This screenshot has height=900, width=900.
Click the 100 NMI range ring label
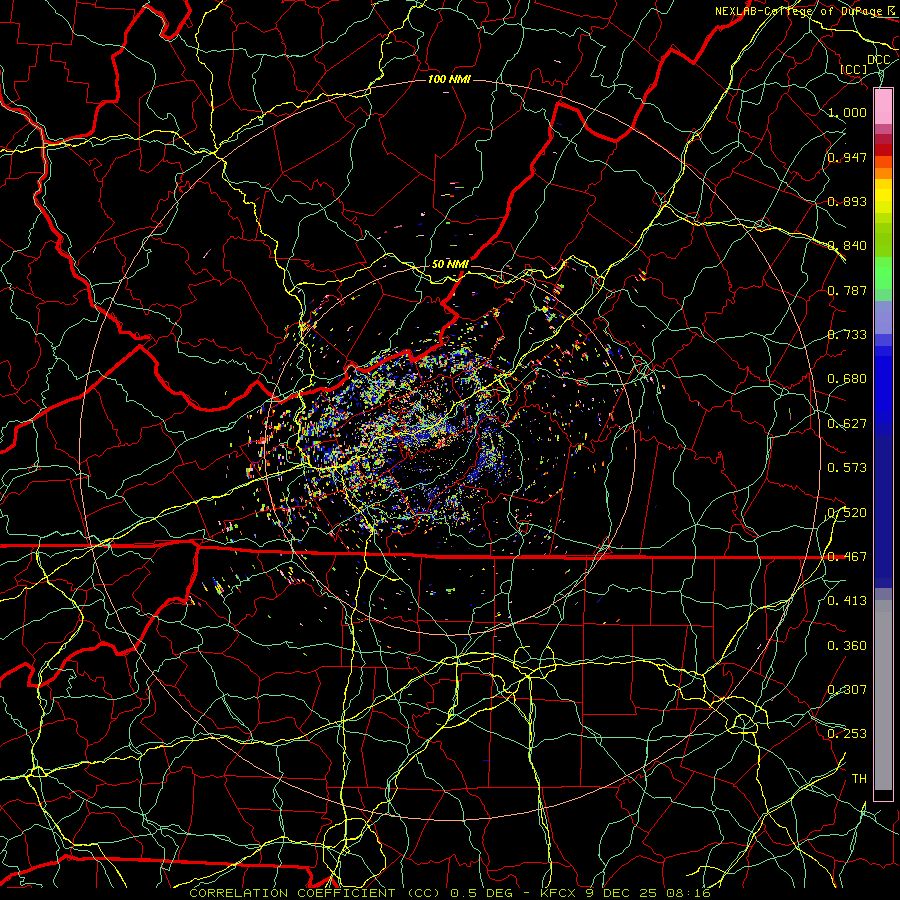pos(449,79)
